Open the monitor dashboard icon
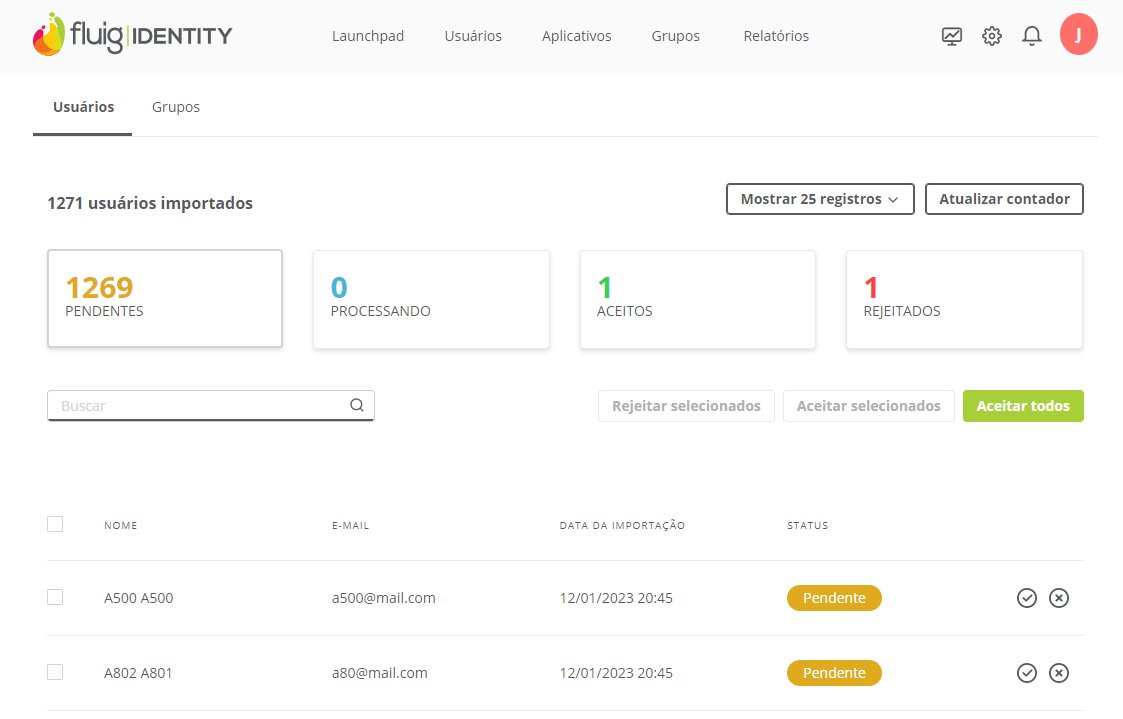 952,36
